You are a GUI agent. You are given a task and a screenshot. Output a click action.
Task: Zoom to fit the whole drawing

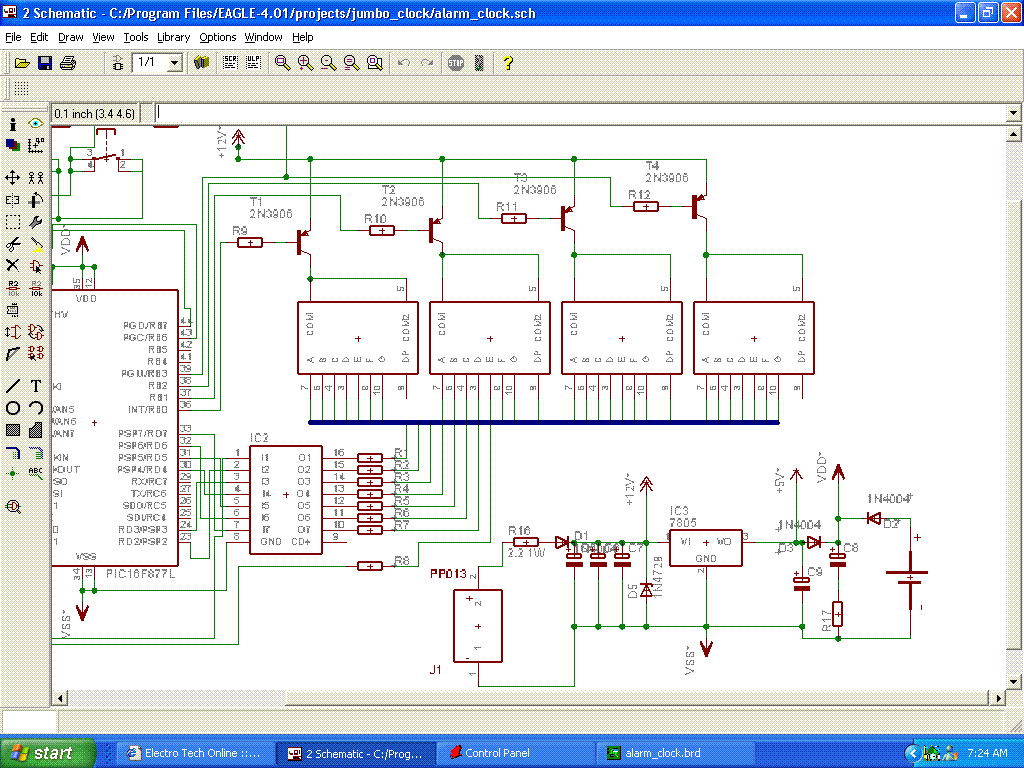(x=282, y=63)
